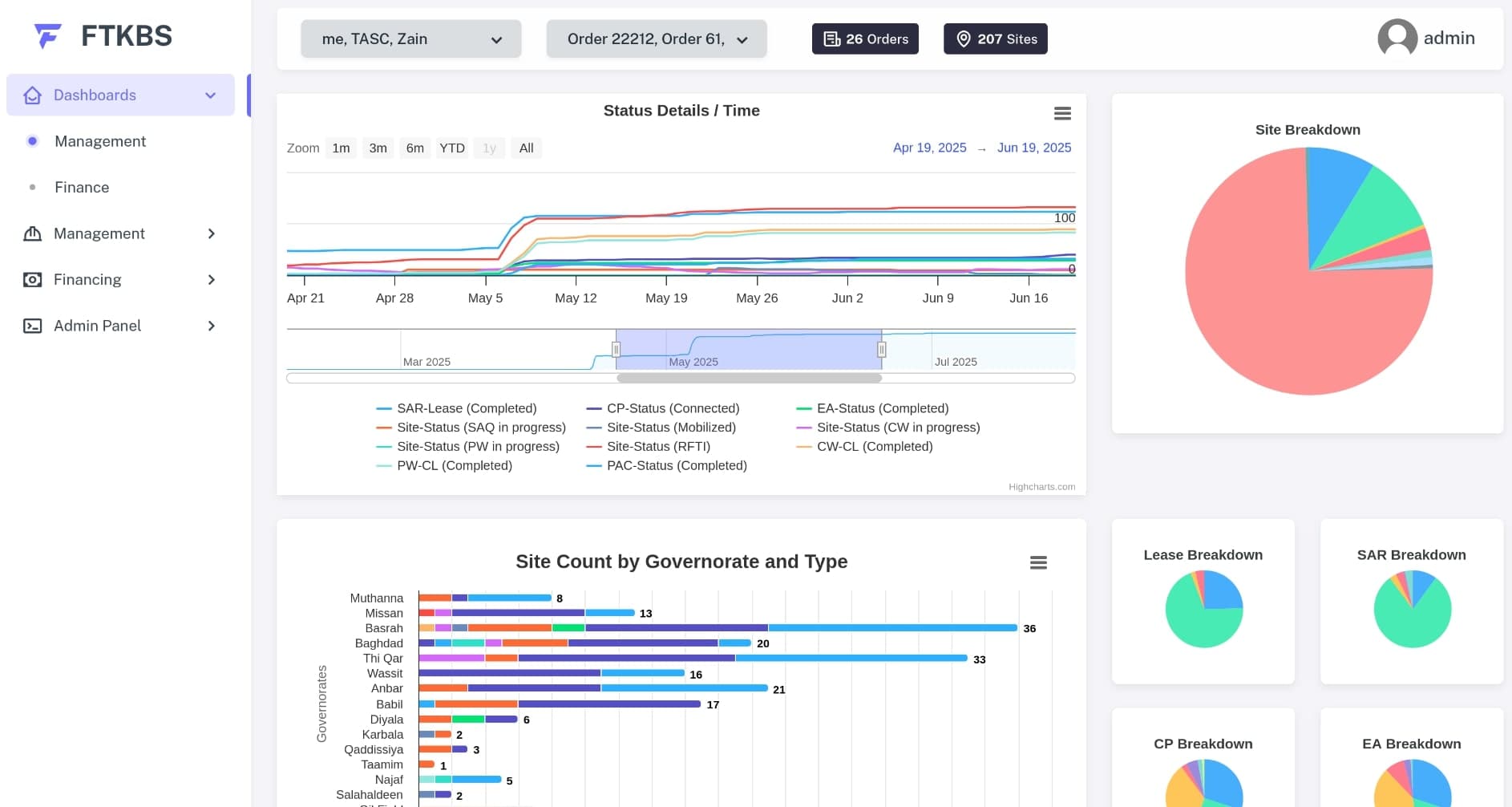
Task: Open the Site Count chart context menu
Action: tap(1038, 563)
